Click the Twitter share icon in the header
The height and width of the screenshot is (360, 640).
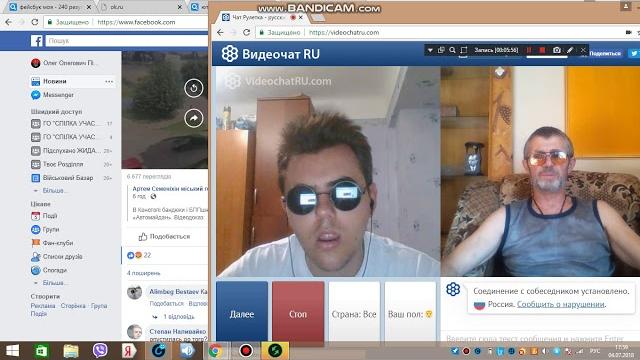click(x=634, y=53)
